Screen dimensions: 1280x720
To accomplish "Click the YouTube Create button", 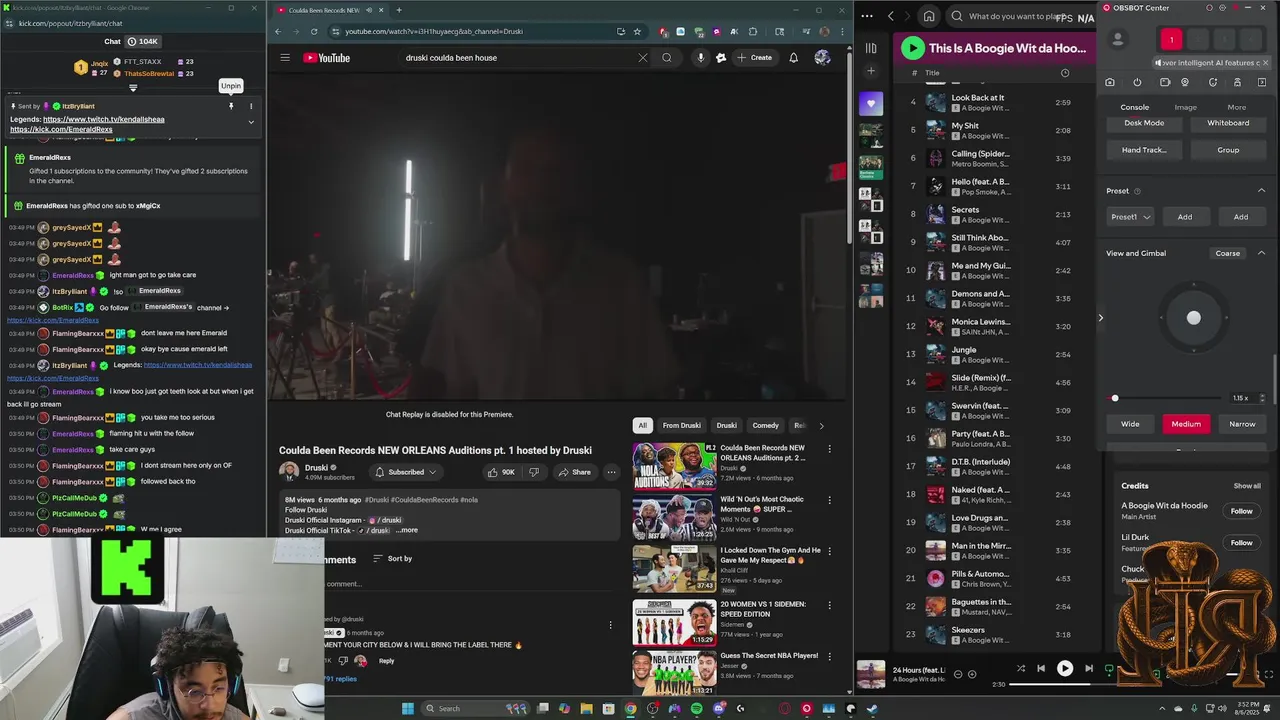I will (754, 58).
